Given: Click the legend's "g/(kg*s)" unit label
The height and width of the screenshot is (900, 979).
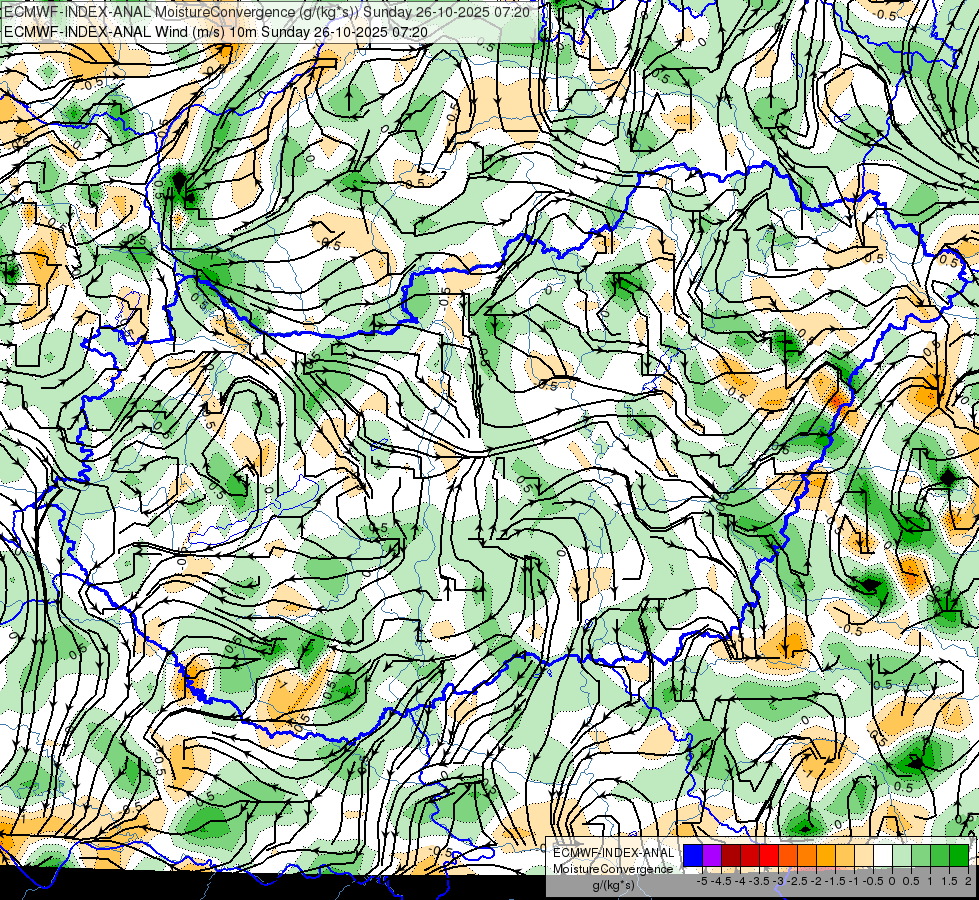Looking at the screenshot, I should tap(614, 886).
